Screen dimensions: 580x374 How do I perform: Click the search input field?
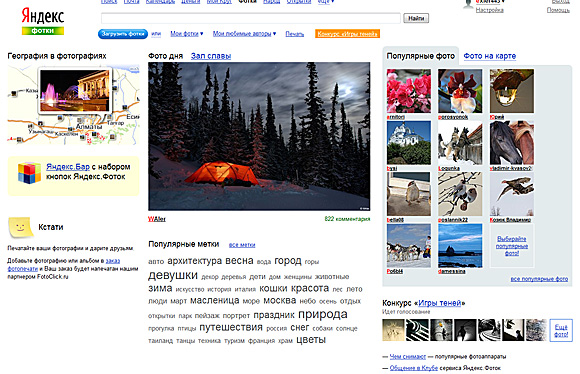(x=251, y=18)
